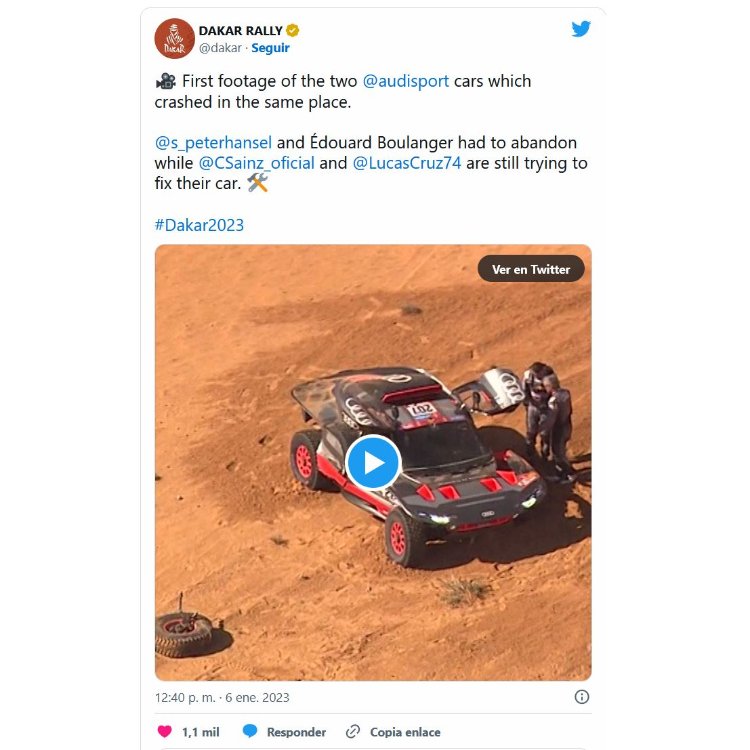Open the tweet info circle icon
Screen dimensions: 750x750
[582, 697]
